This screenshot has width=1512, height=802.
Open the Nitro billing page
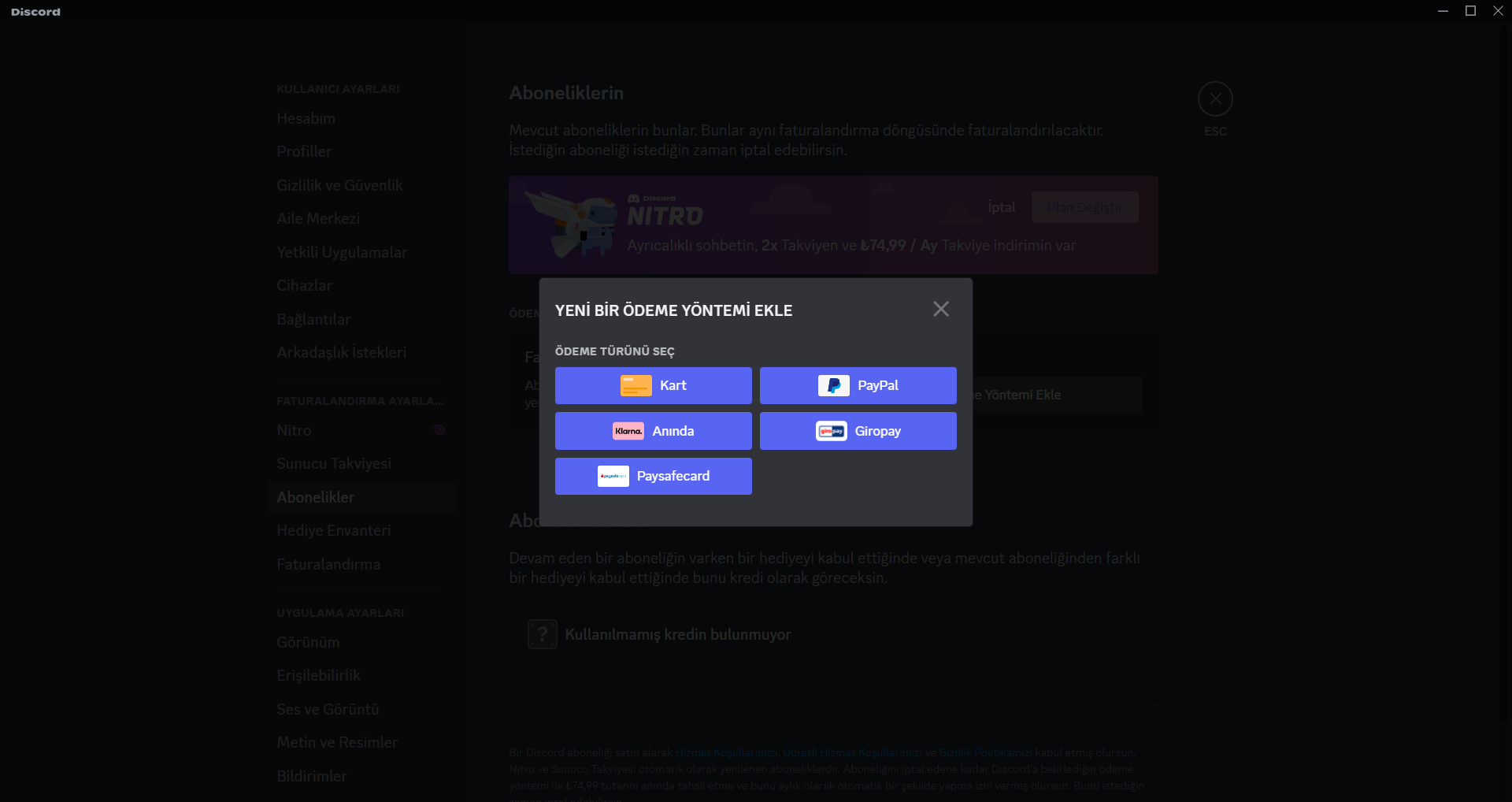pyautogui.click(x=361, y=430)
